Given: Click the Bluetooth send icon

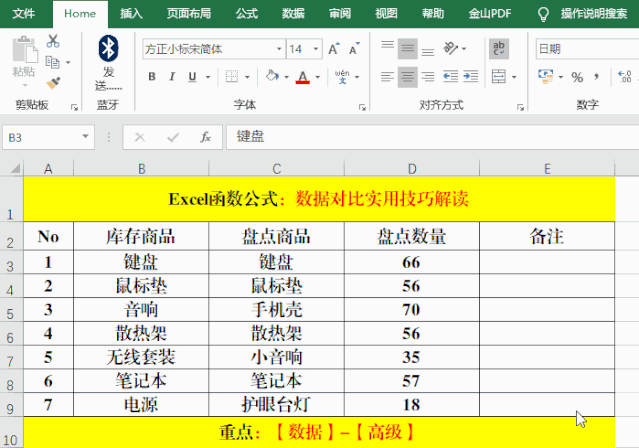Looking at the screenshot, I should [107, 48].
